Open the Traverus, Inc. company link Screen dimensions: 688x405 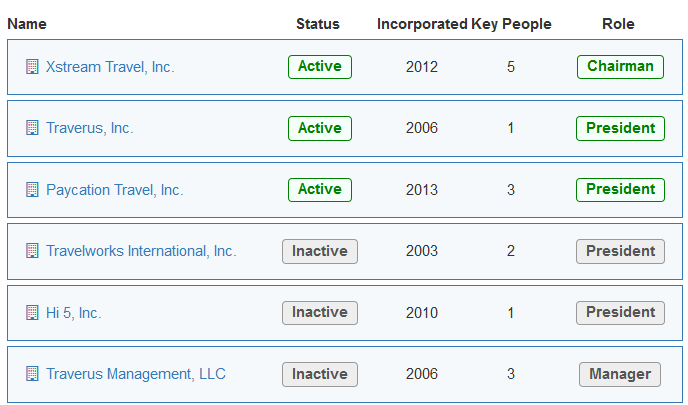pyautogui.click(x=90, y=128)
